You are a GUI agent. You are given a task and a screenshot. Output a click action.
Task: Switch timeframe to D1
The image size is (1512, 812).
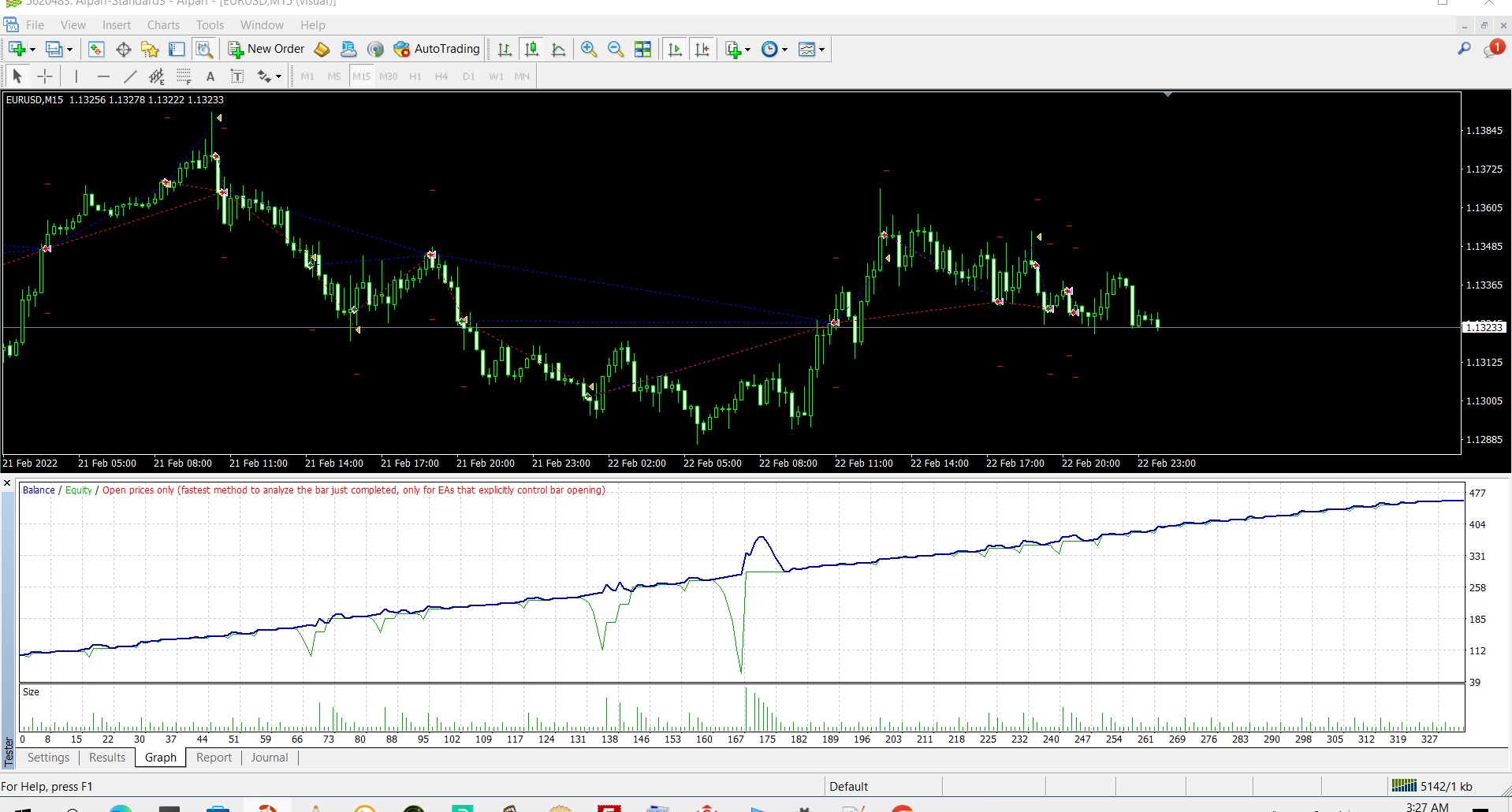469,76
